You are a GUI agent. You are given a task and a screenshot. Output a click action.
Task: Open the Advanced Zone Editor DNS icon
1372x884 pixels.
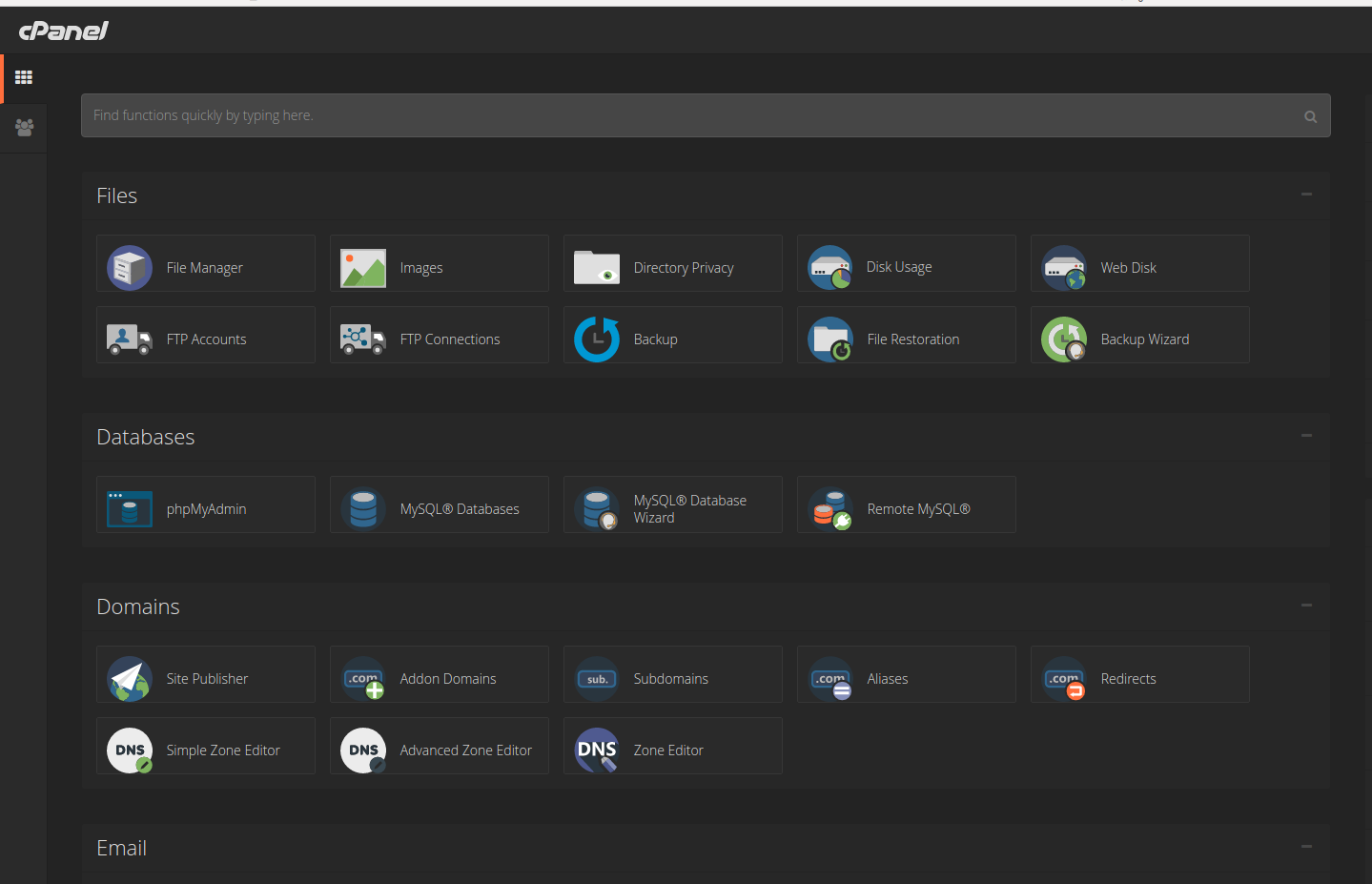363,750
